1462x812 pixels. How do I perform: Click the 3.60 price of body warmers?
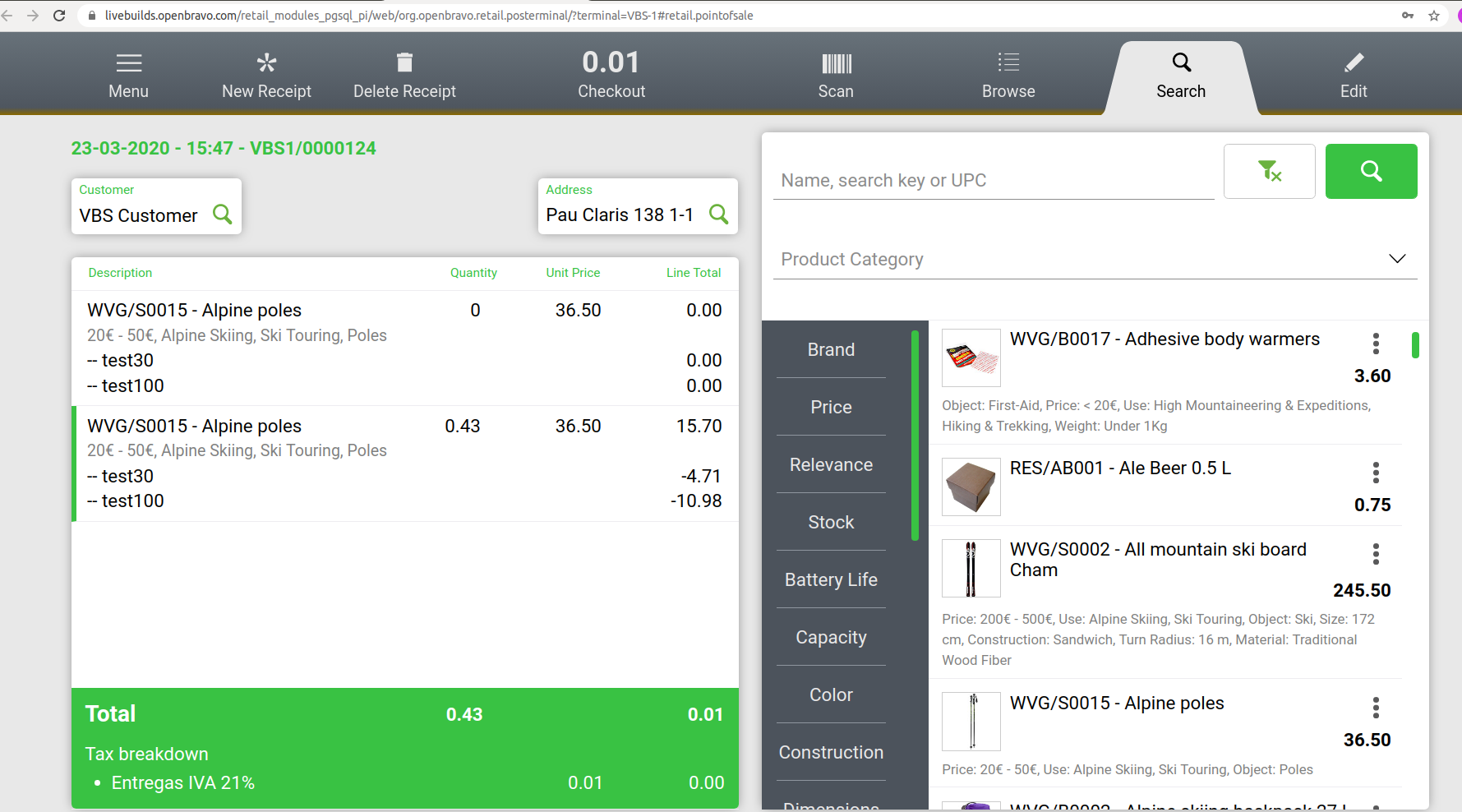coord(1372,376)
